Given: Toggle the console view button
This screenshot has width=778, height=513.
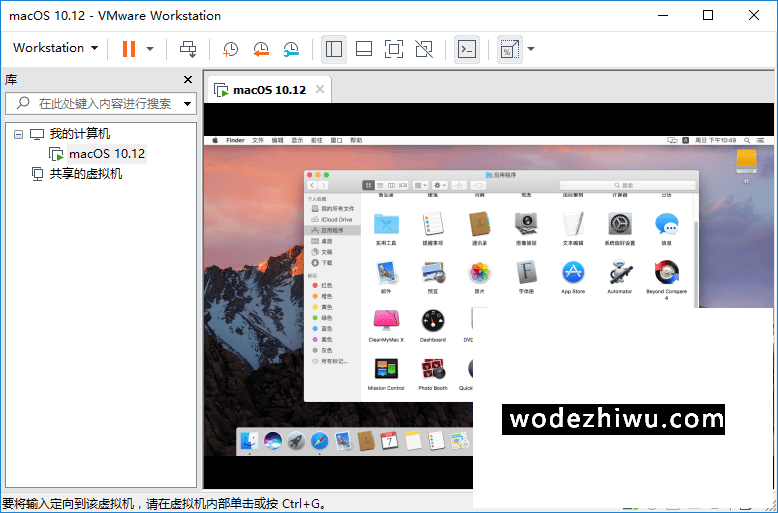Looking at the screenshot, I should tap(467, 49).
